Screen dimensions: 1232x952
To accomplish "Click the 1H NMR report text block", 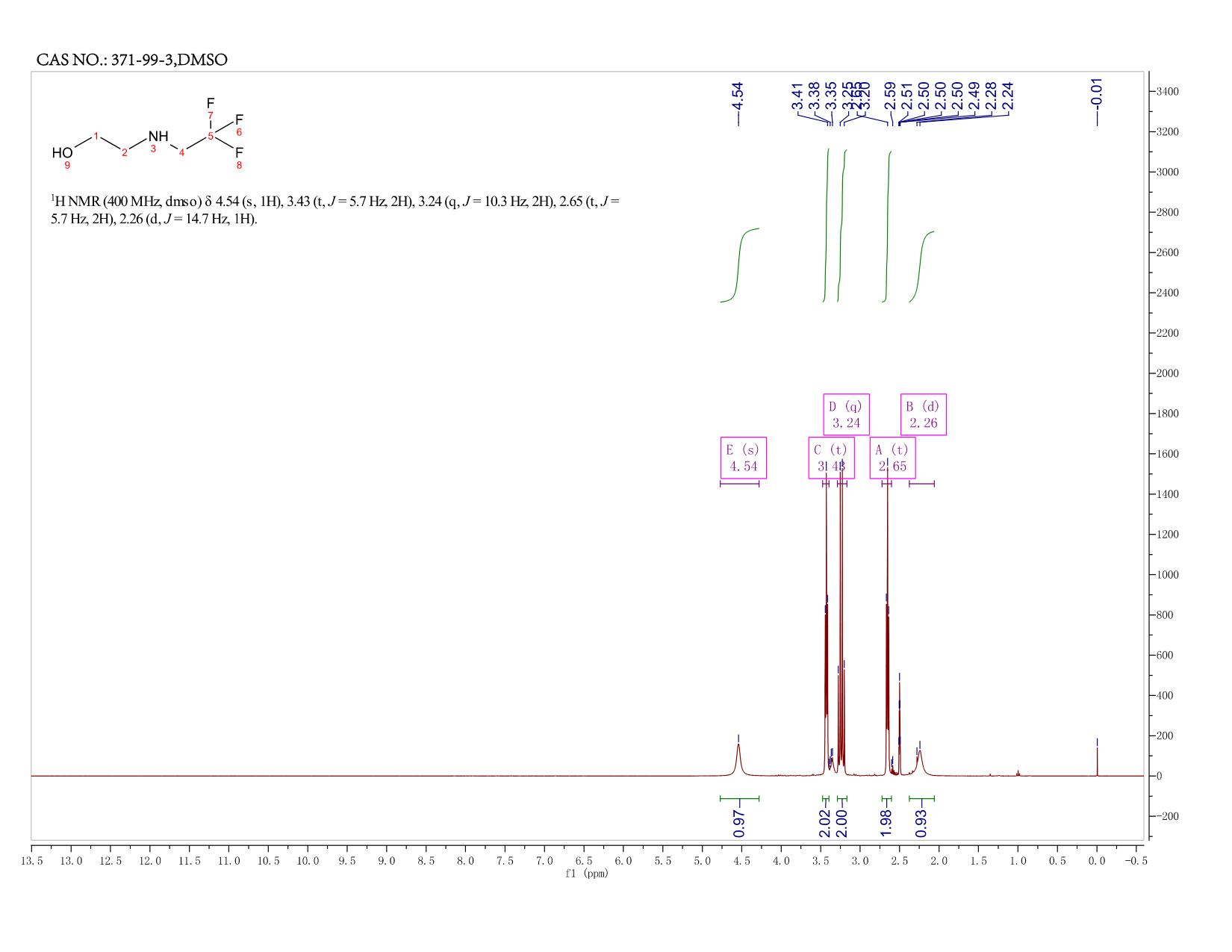I will point(335,210).
